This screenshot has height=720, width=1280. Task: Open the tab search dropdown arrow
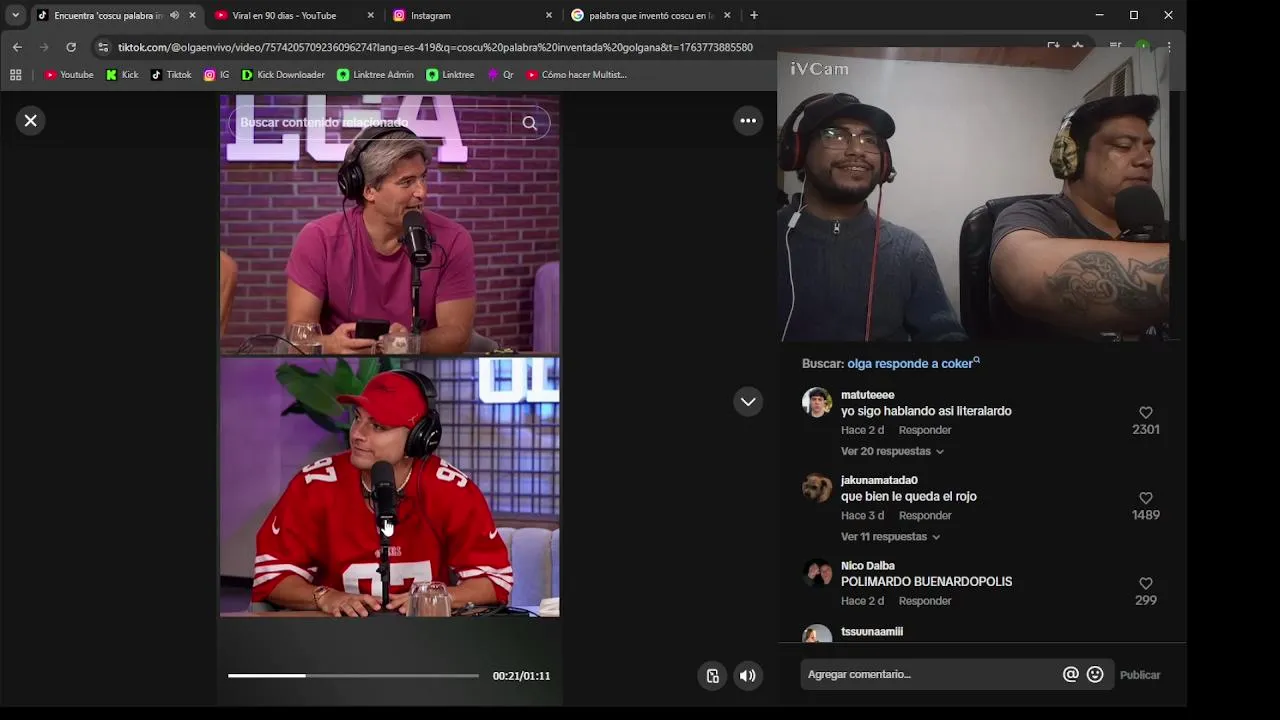[x=15, y=15]
